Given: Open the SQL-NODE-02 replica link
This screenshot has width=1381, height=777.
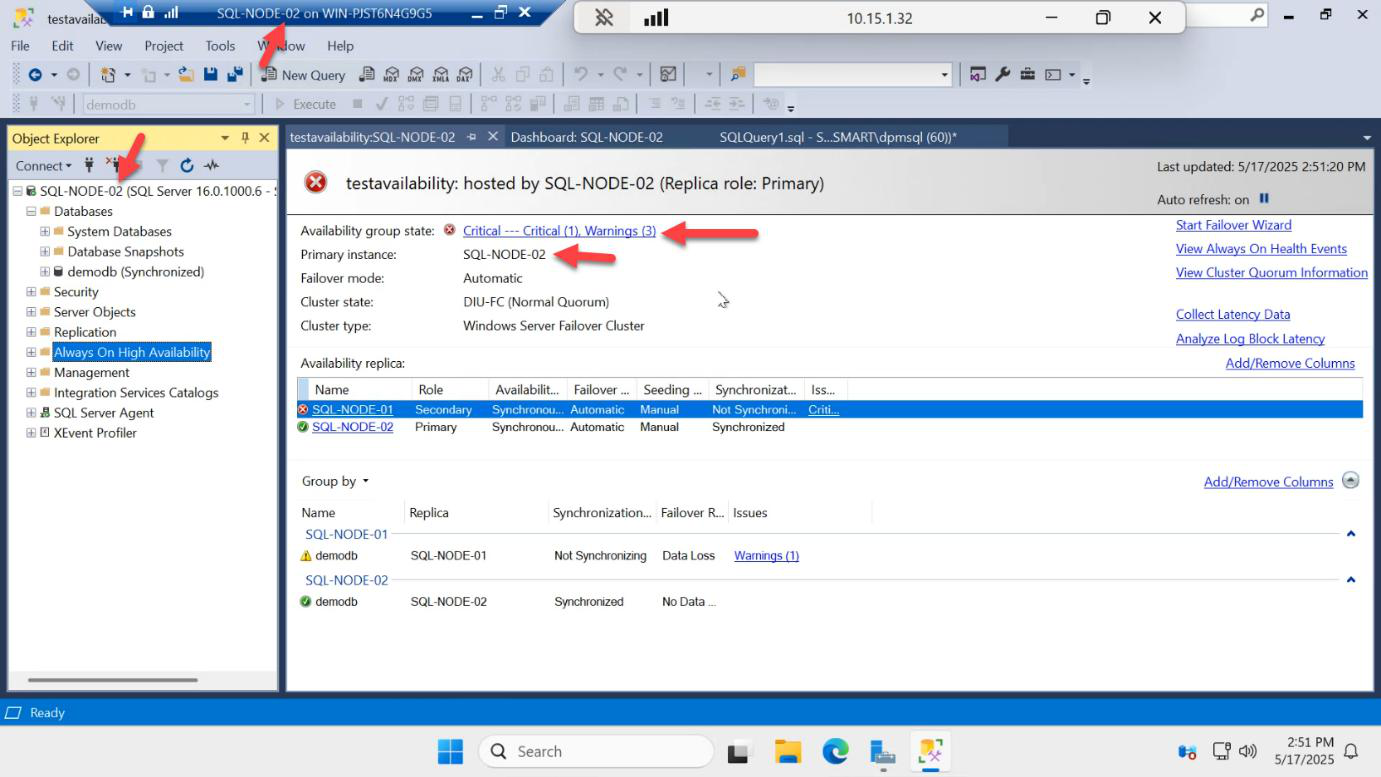Looking at the screenshot, I should click(x=353, y=427).
